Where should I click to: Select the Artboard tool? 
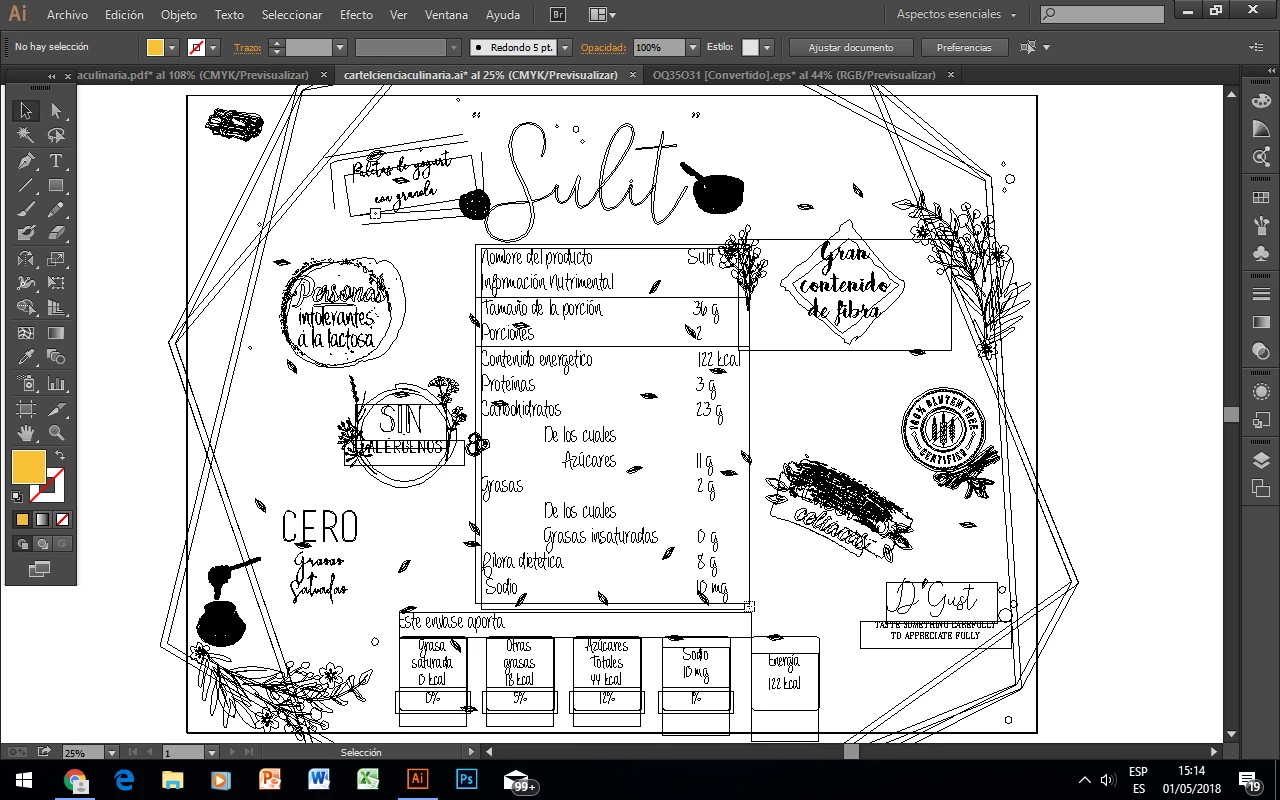point(26,408)
